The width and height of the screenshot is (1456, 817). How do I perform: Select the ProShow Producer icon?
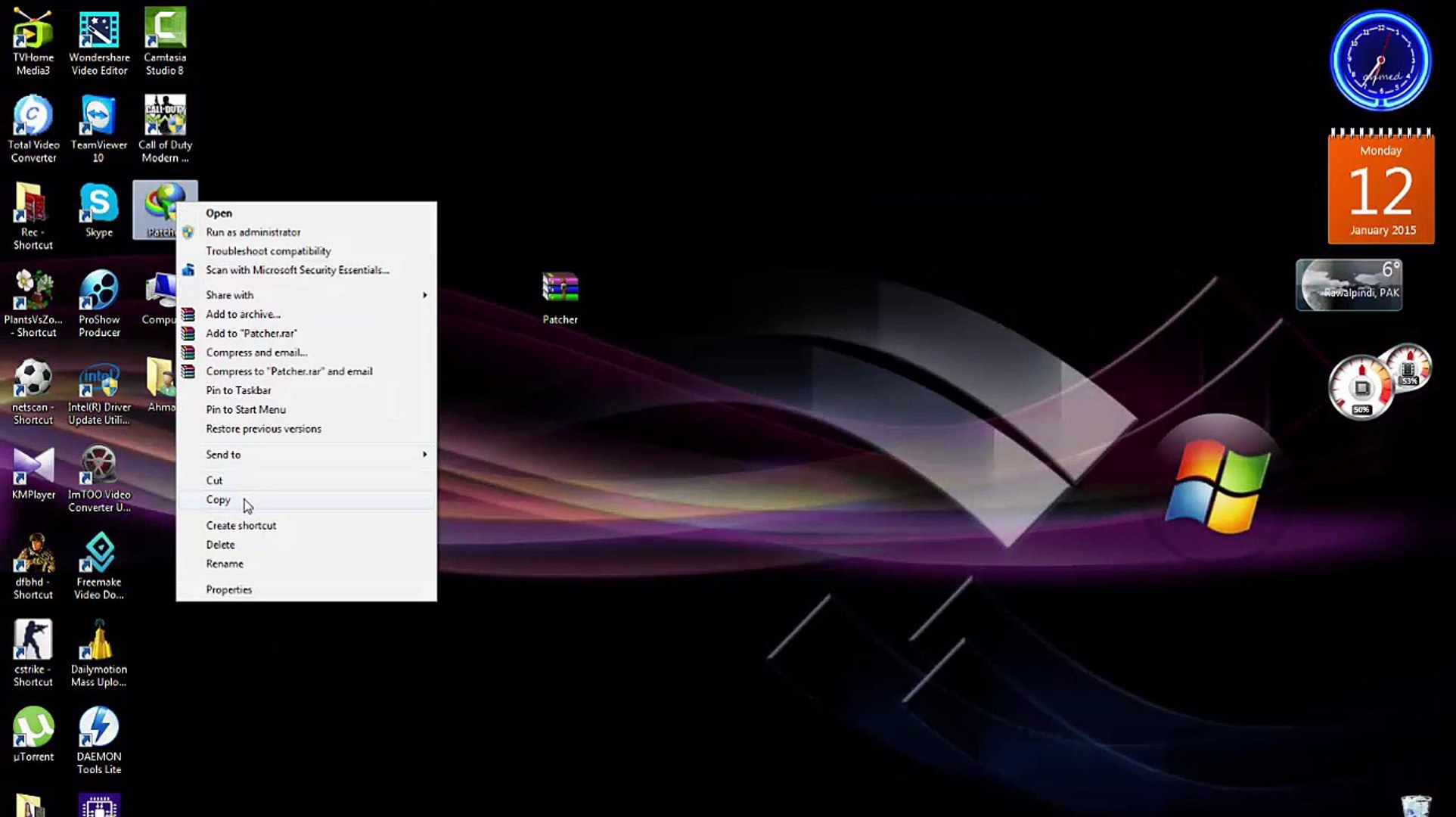(99, 303)
